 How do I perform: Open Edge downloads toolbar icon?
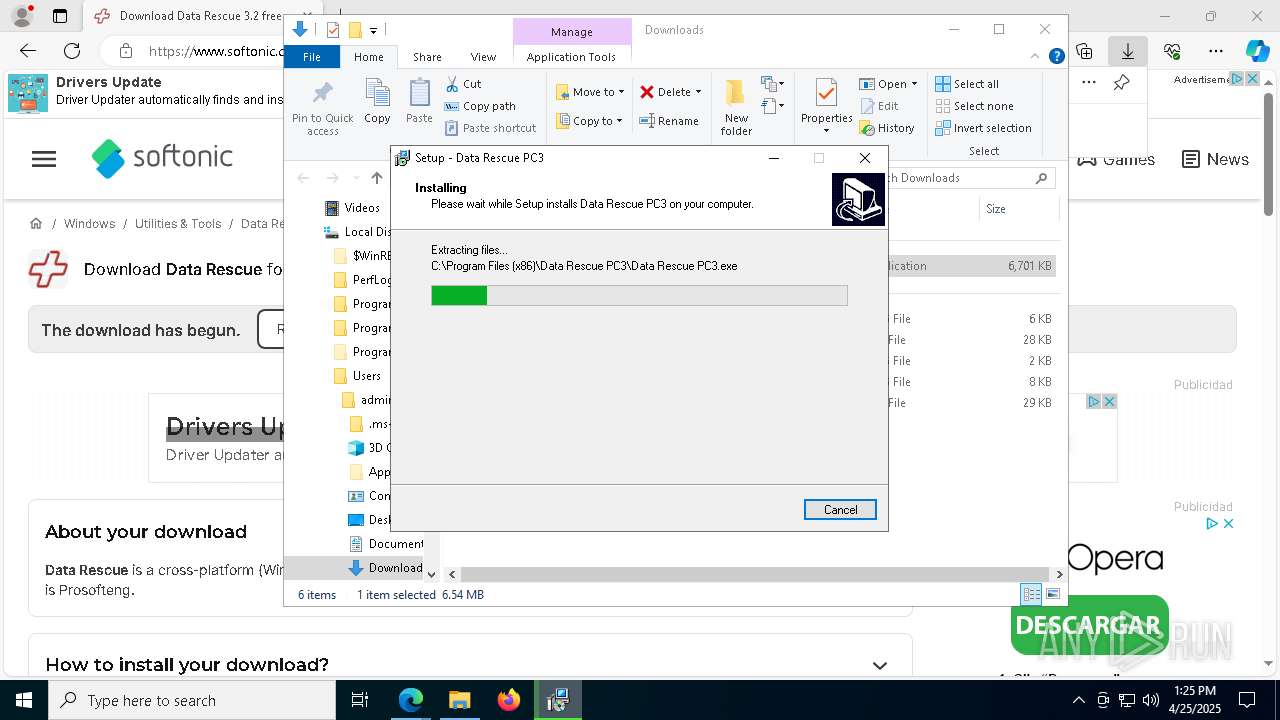(1128, 51)
